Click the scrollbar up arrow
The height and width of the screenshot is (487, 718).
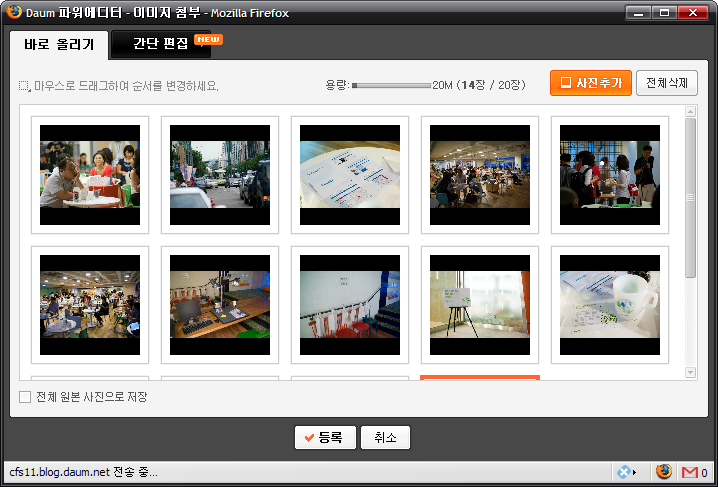[691, 111]
